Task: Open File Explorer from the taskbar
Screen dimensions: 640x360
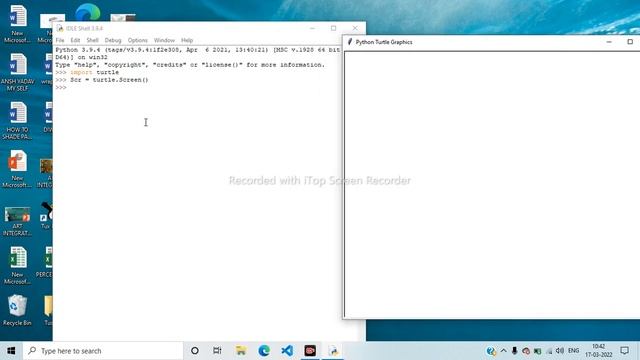Action: tap(241, 351)
